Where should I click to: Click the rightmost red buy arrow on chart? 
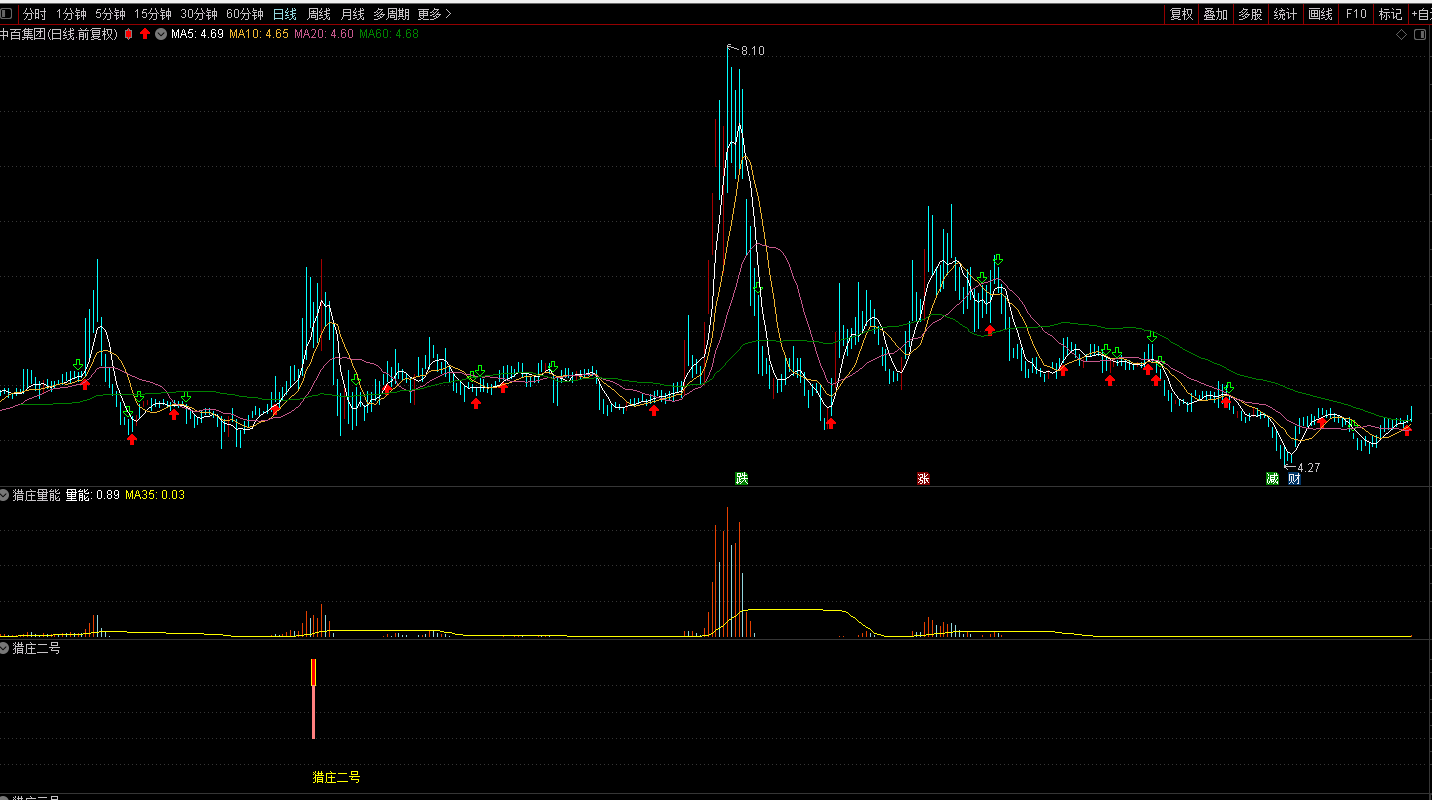[1407, 431]
